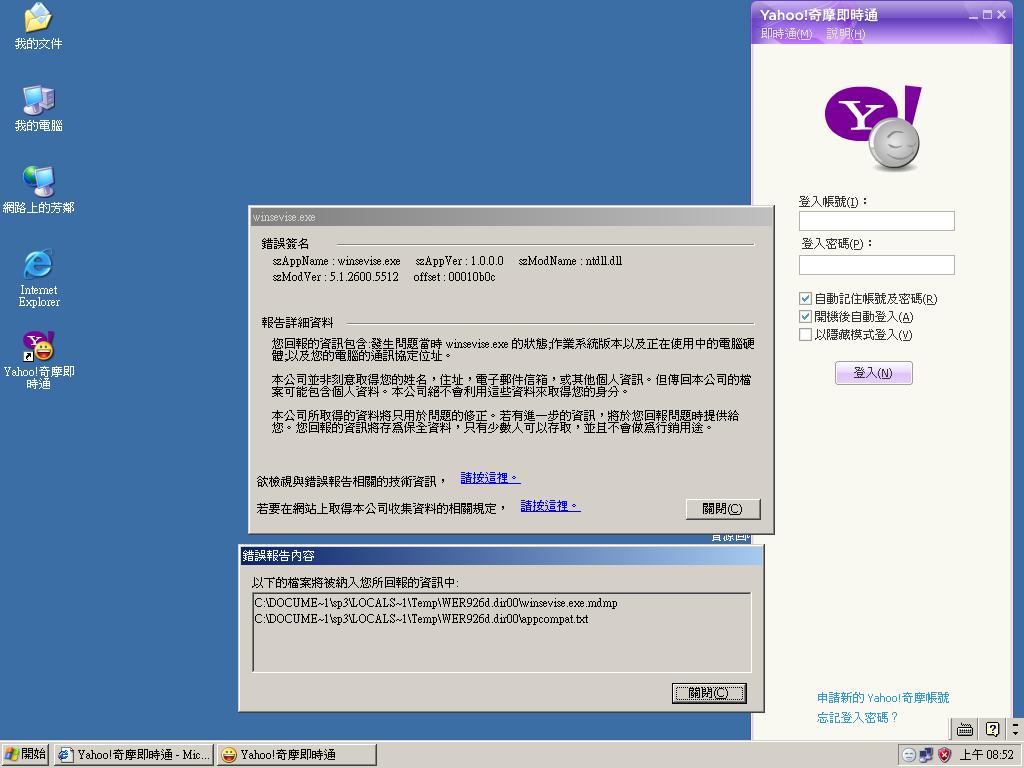This screenshot has width=1024, height=768.
Task: Click 請按這裡 link for technical information
Action: (490, 478)
